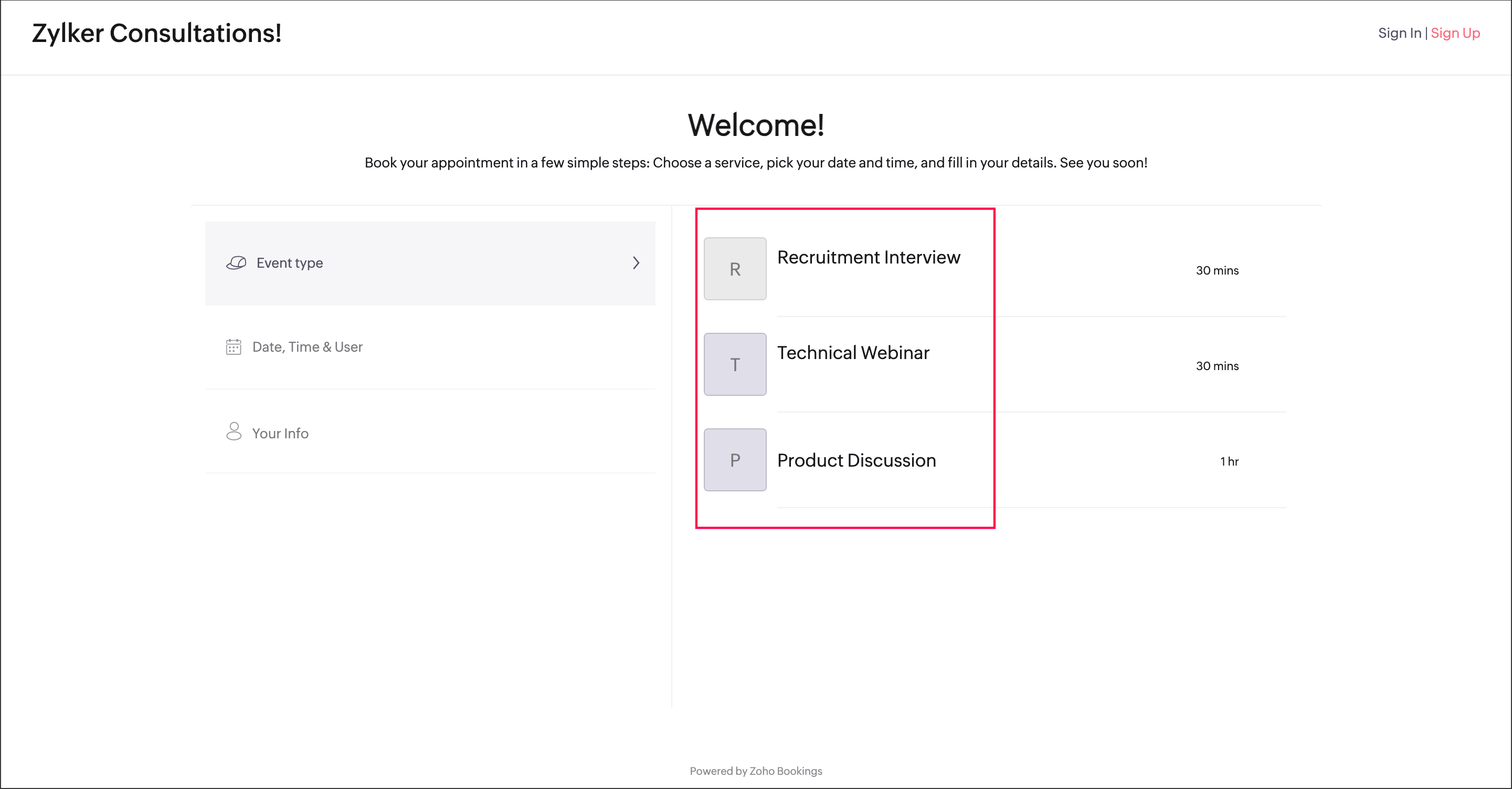The image size is (1512, 789).
Task: Click the P thumbnail for Product Discussion
Action: tap(735, 460)
